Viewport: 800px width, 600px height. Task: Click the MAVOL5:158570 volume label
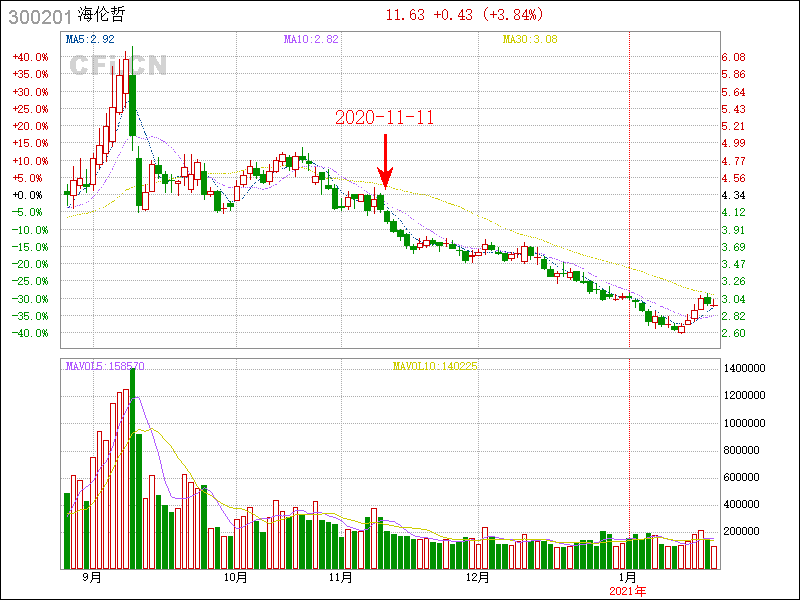click(105, 366)
